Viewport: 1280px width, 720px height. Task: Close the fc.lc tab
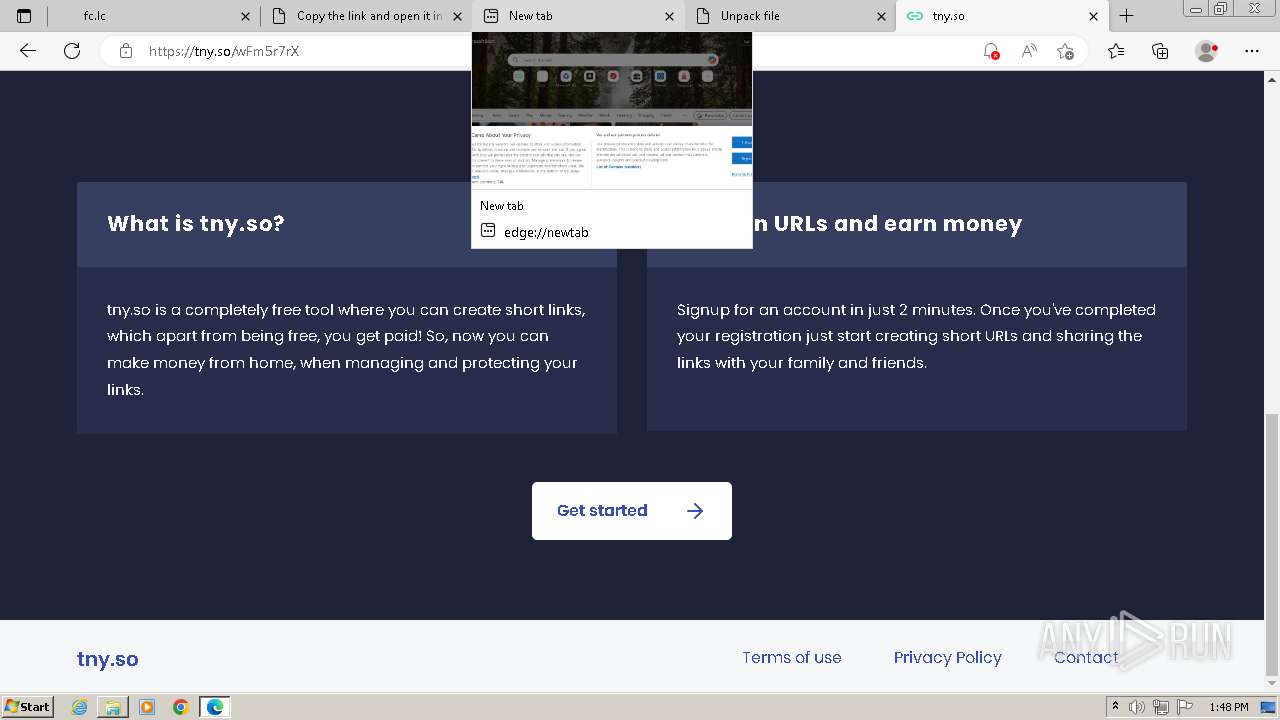(245, 16)
